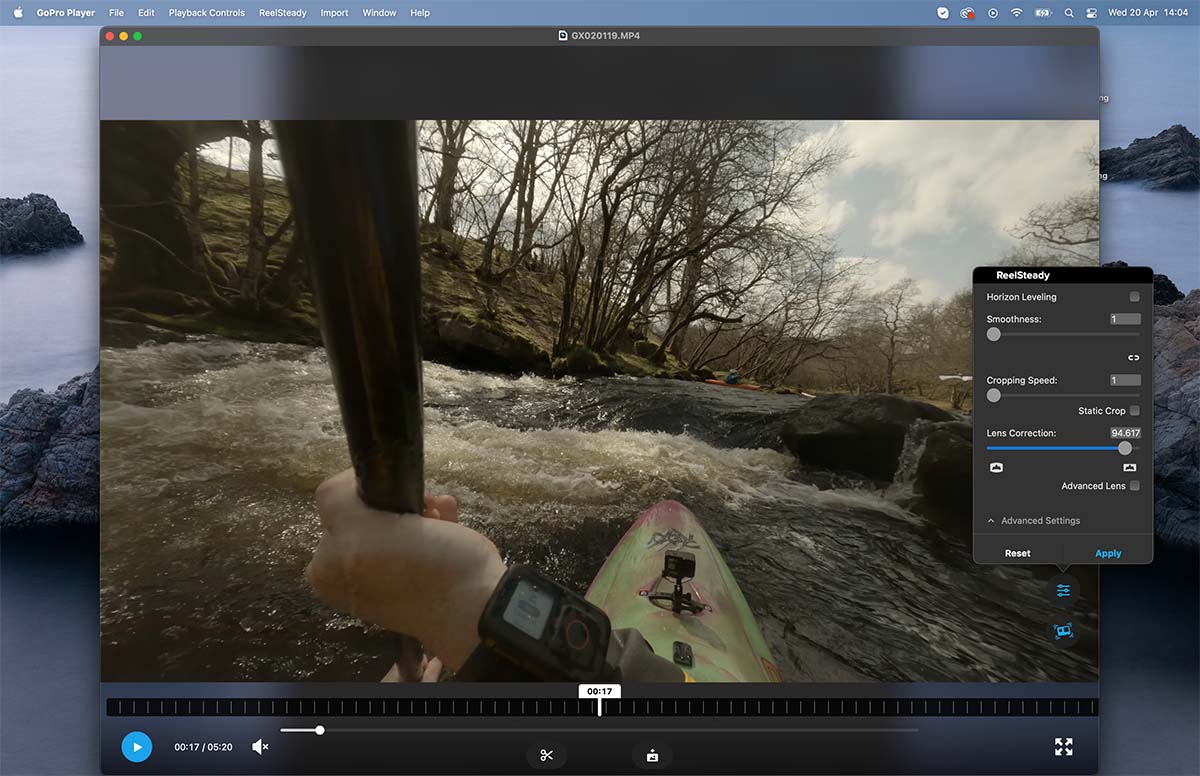Image resolution: width=1200 pixels, height=776 pixels.
Task: Click the export/save frame icon next to scissors
Action: (652, 755)
